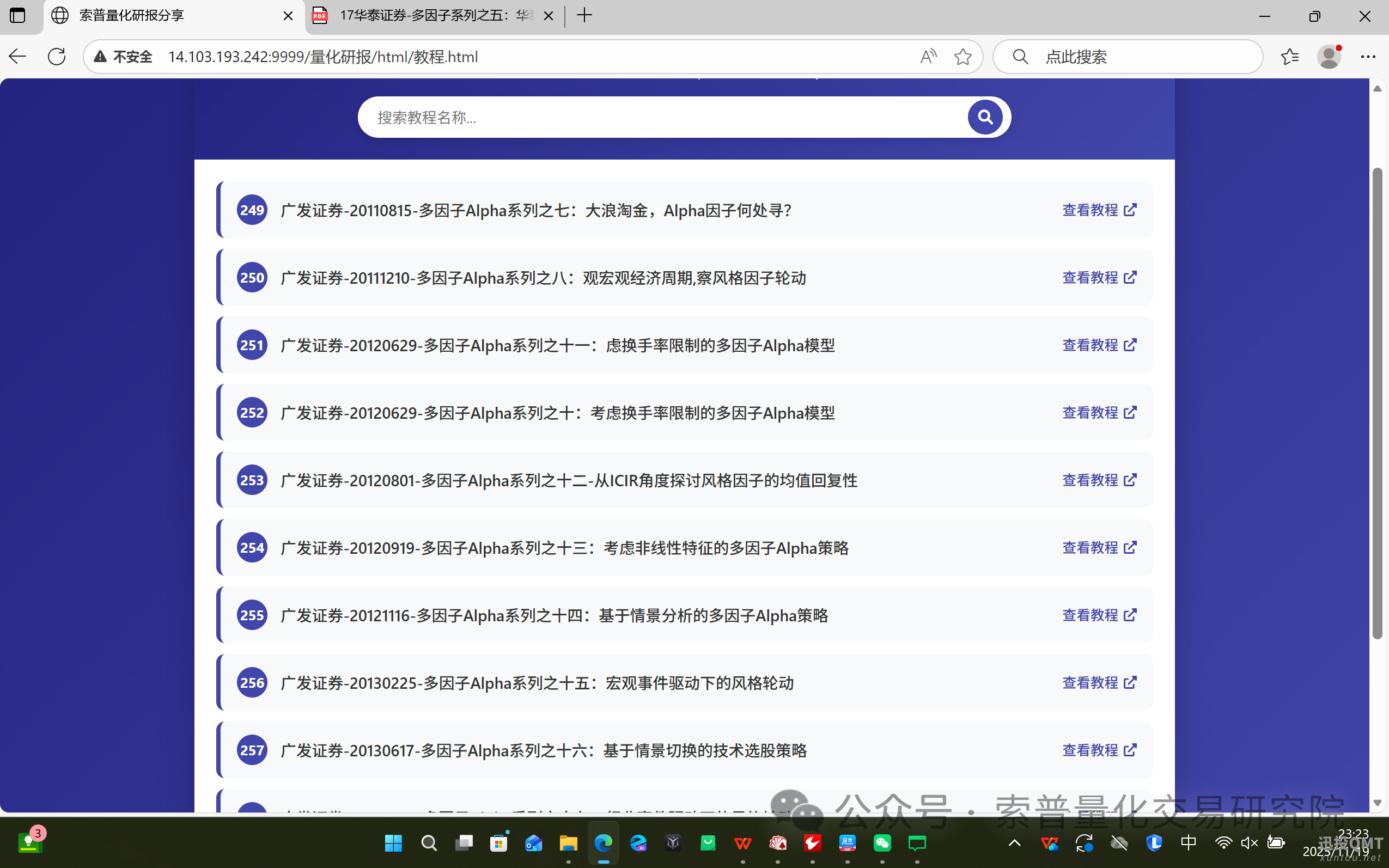Launch the red 迅投QMT trading app
The image size is (1389, 868).
[813, 843]
